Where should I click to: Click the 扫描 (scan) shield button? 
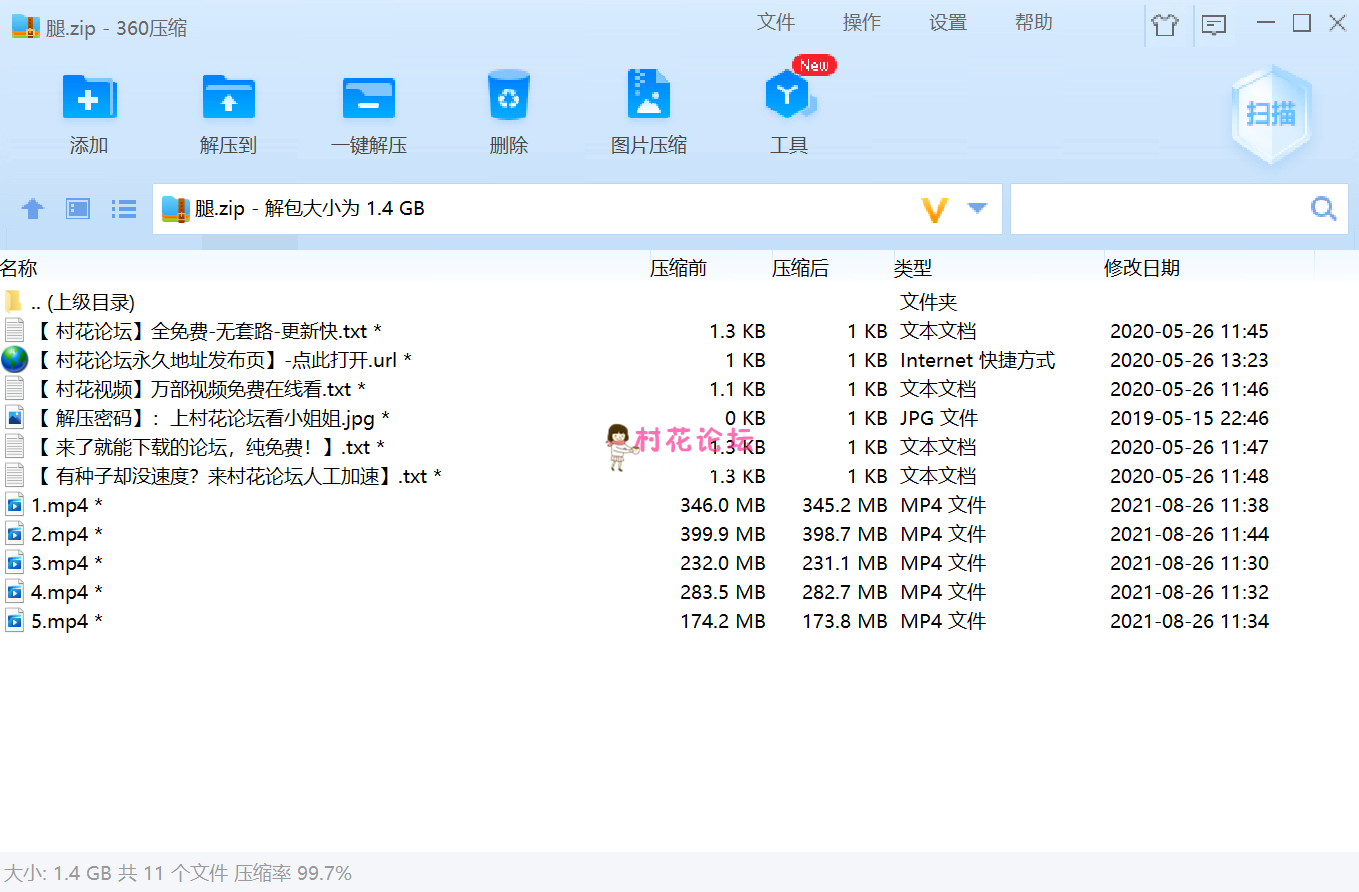1271,114
